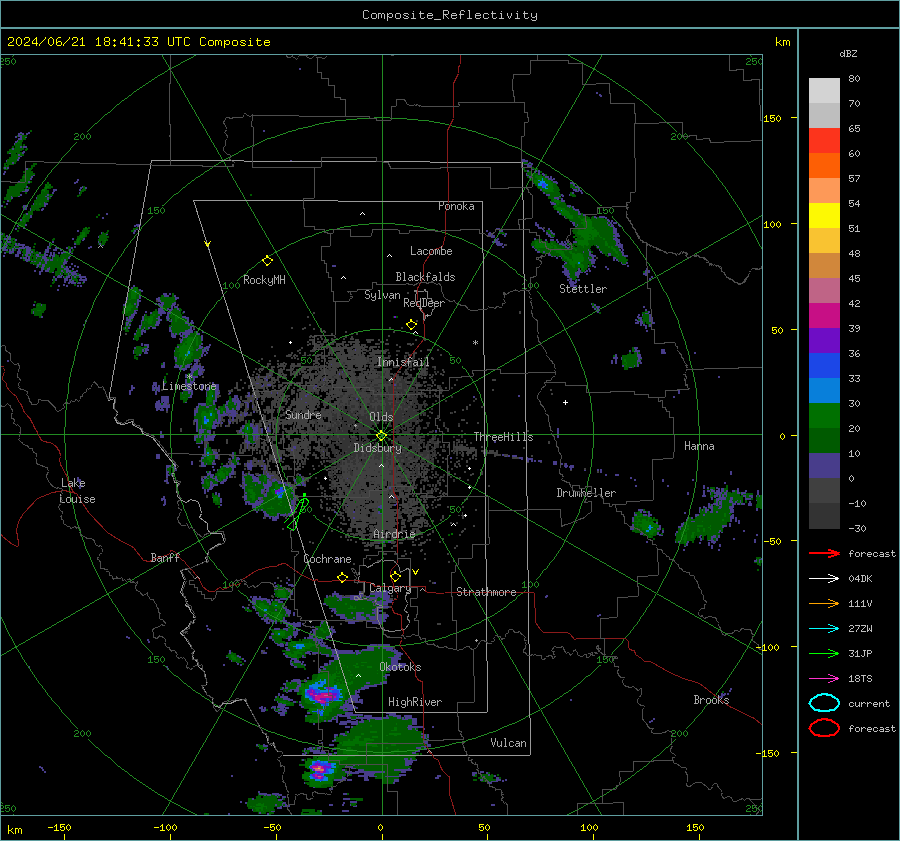Click the green storm track outline near Cochrane

(298, 512)
